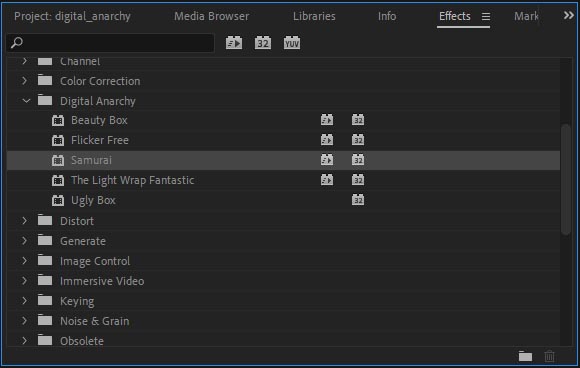This screenshot has width=580, height=368.
Task: Click the Noise & Grain folder label
Action: coord(95,321)
